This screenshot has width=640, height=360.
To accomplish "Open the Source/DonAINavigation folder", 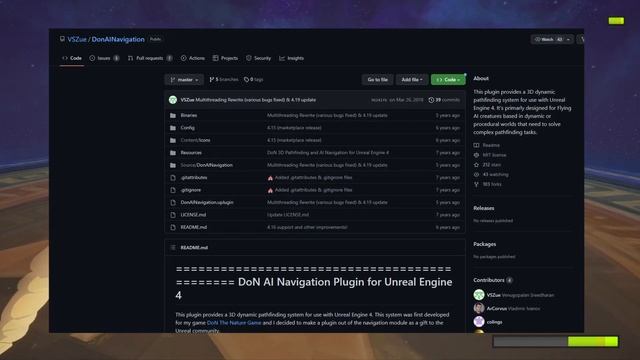I will pyautogui.click(x=207, y=165).
